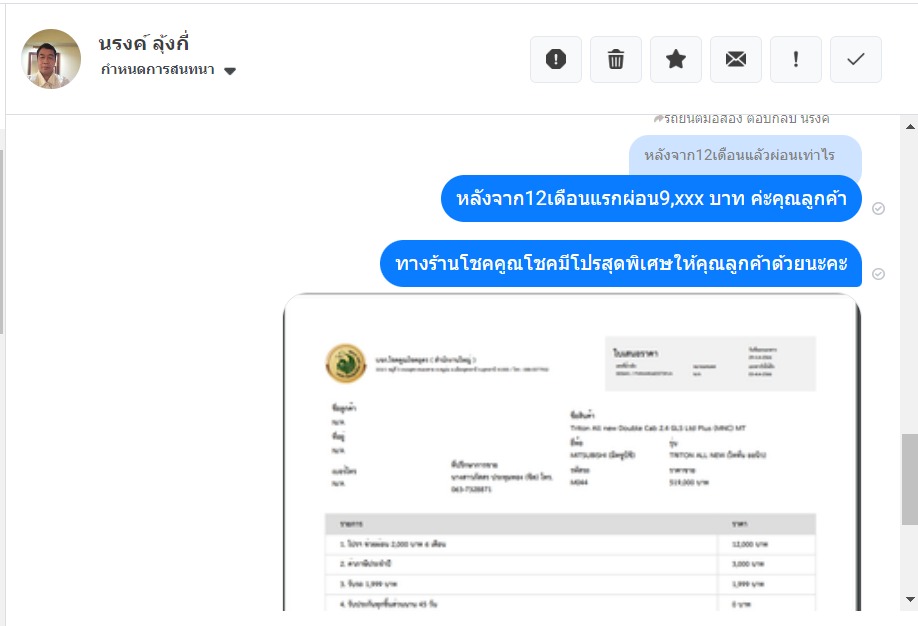View delivery status icon beside โปรสุดพิเศษ message
Viewport: 918px width, 626px height.
pyautogui.click(x=878, y=274)
